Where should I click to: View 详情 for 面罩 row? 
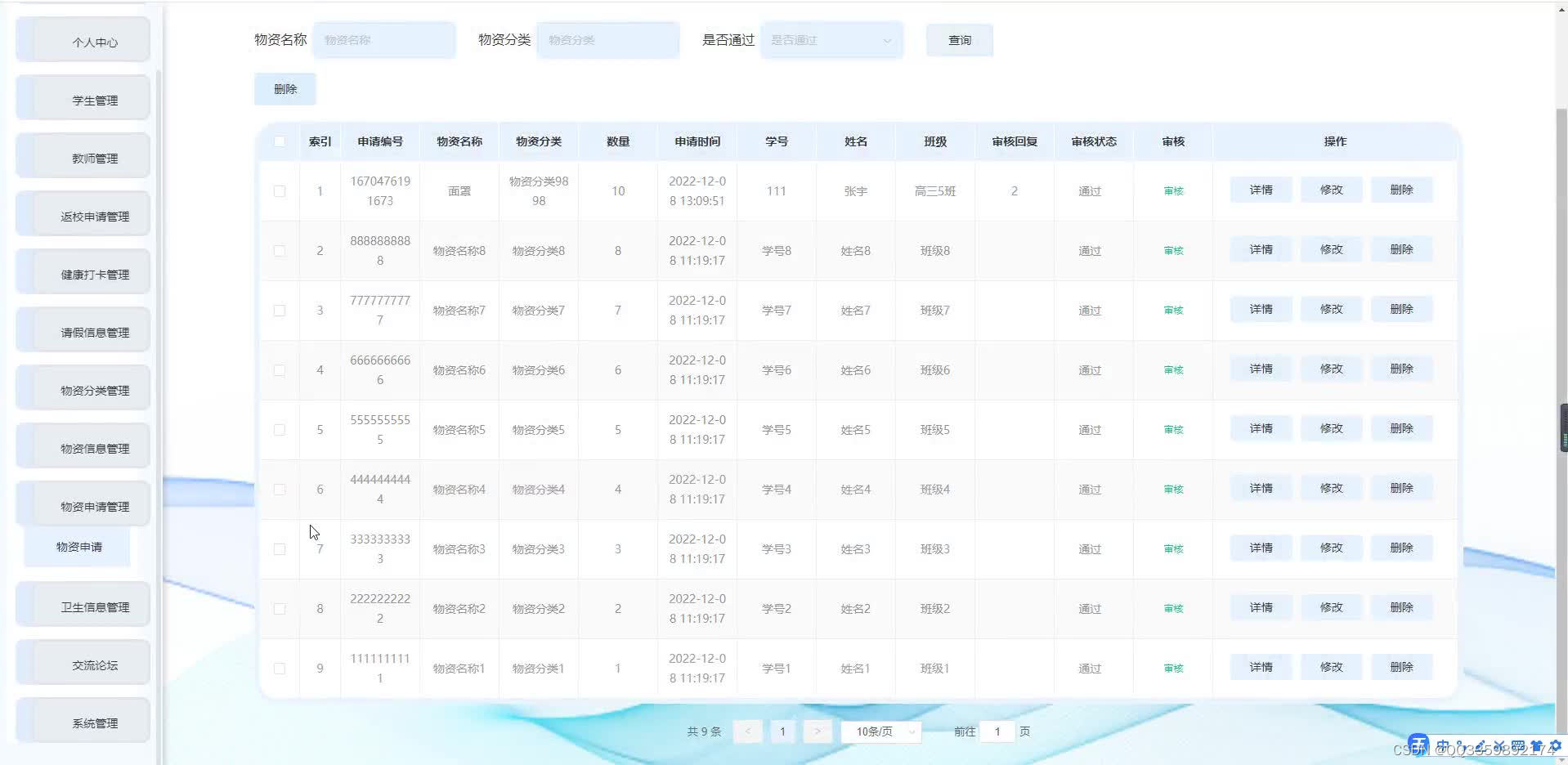coord(1261,190)
